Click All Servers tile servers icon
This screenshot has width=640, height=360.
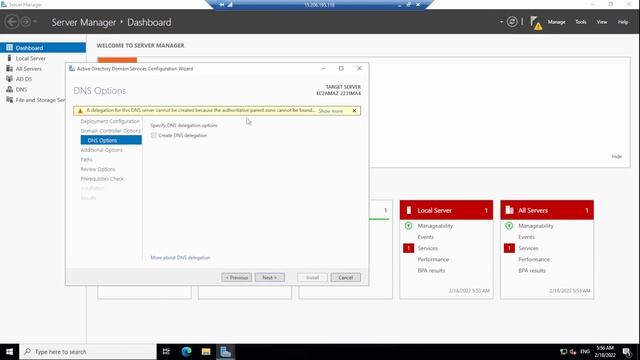(509, 210)
